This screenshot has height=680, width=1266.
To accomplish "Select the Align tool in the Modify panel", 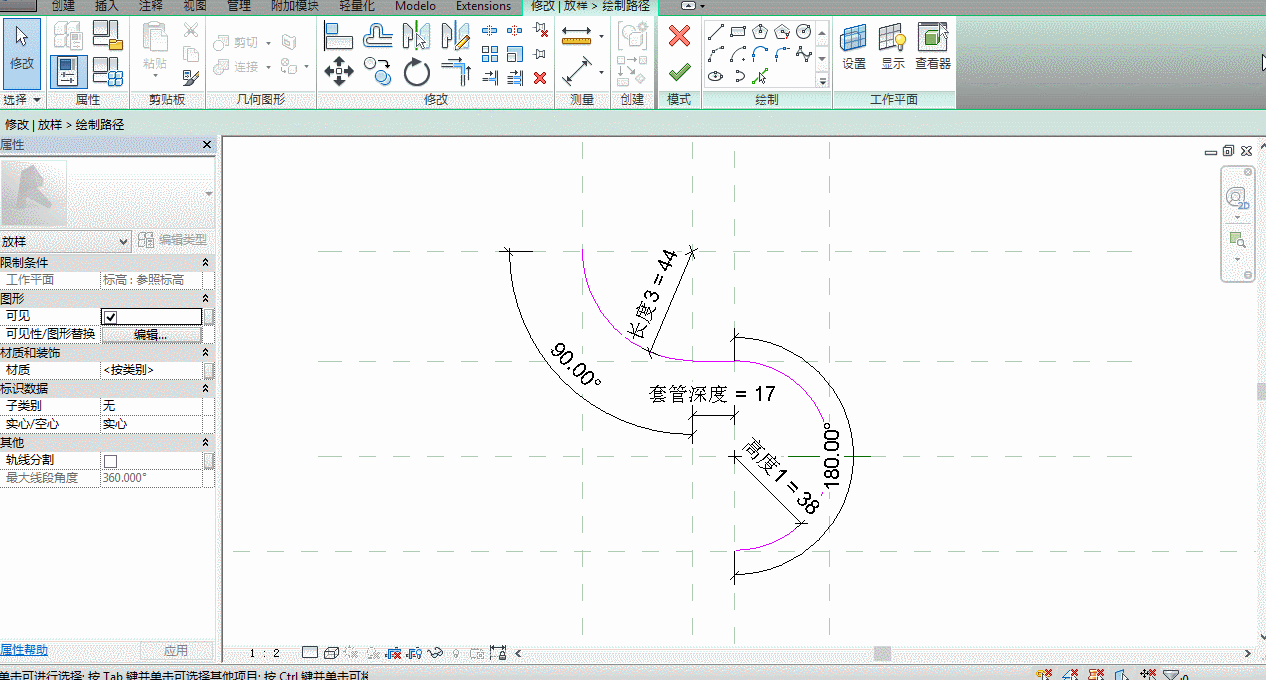I will [x=339, y=36].
